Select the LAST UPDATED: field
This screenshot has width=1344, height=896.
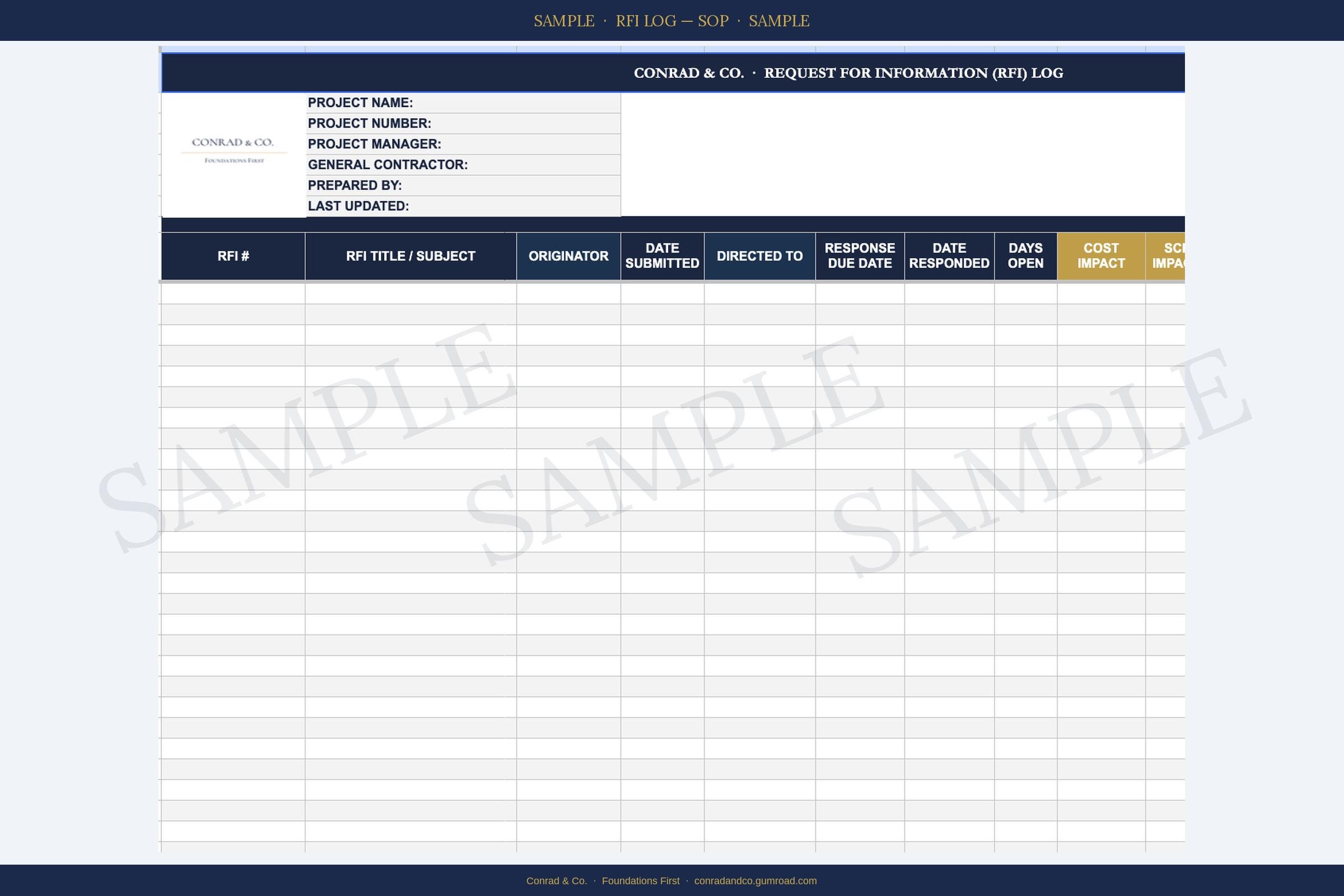pyautogui.click(x=464, y=206)
